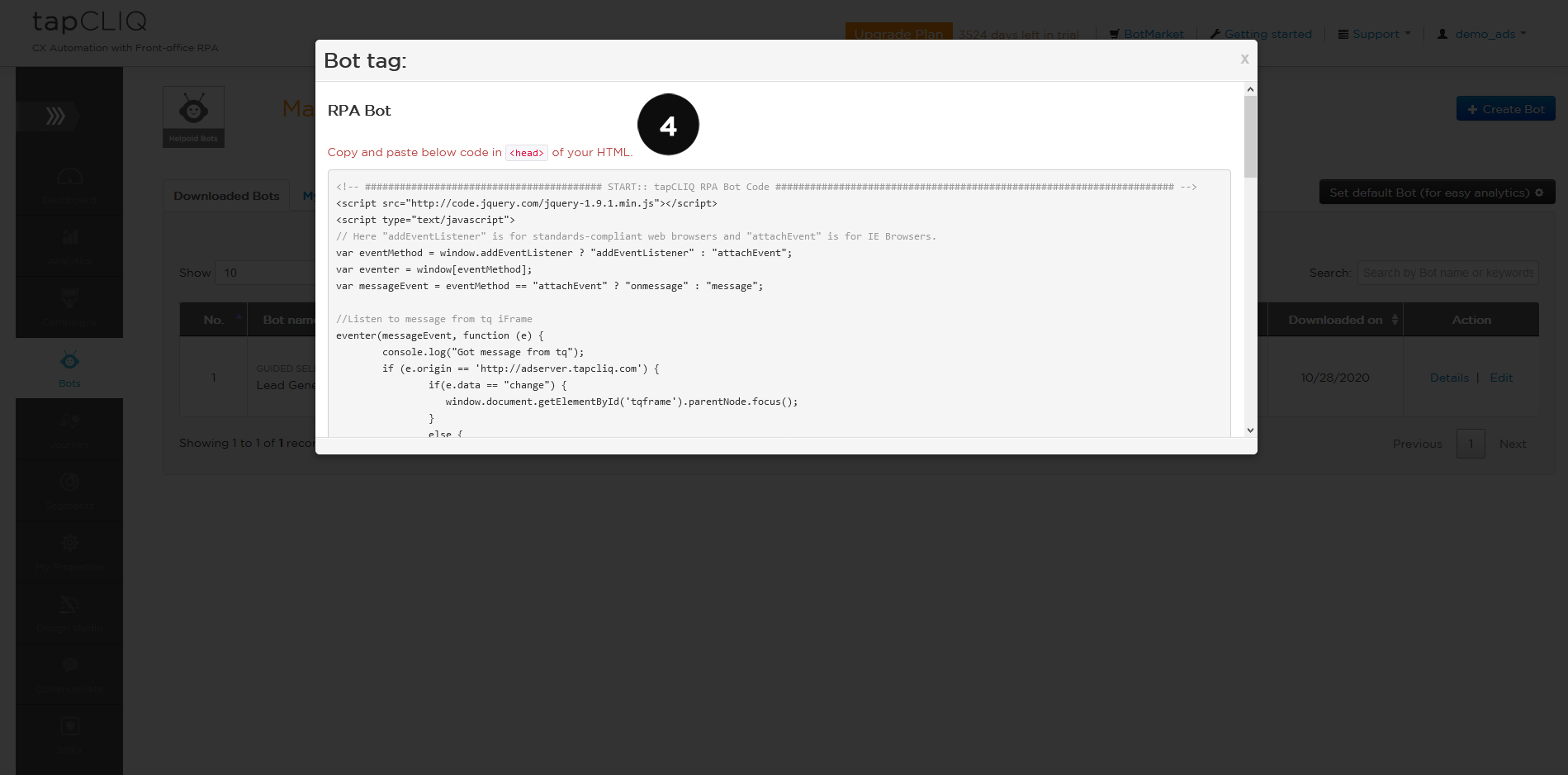This screenshot has width=1568, height=775.
Task: Click the wrench icon beside Getting started
Action: tap(1215, 34)
